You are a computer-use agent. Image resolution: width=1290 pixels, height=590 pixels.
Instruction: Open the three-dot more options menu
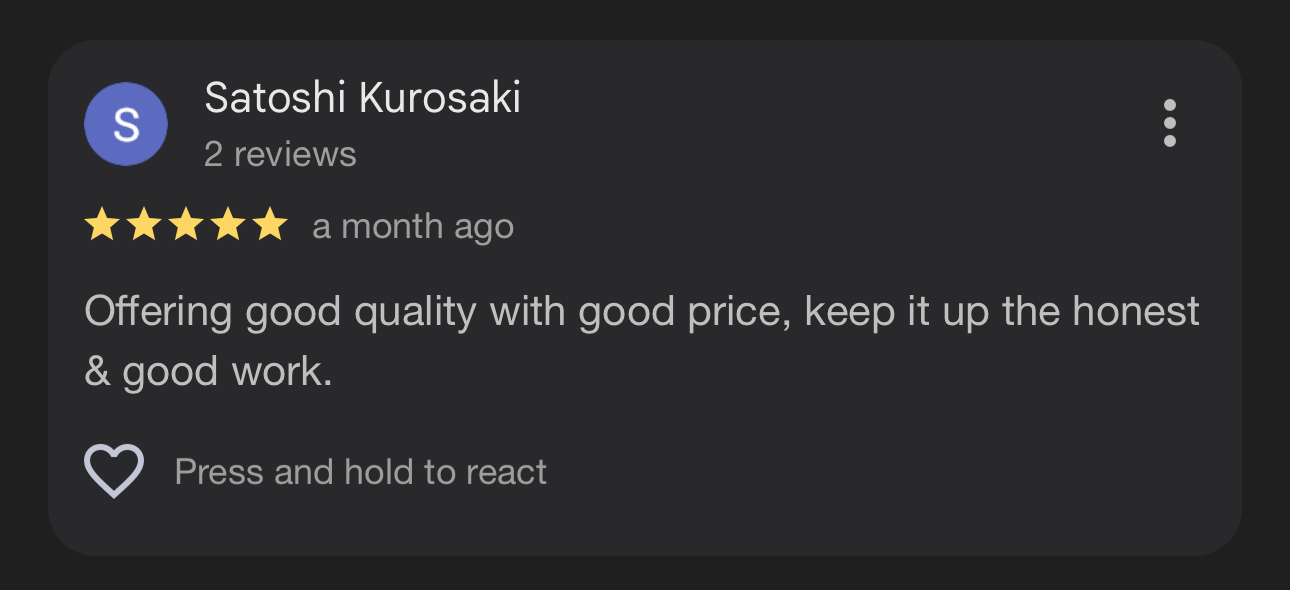click(1169, 123)
